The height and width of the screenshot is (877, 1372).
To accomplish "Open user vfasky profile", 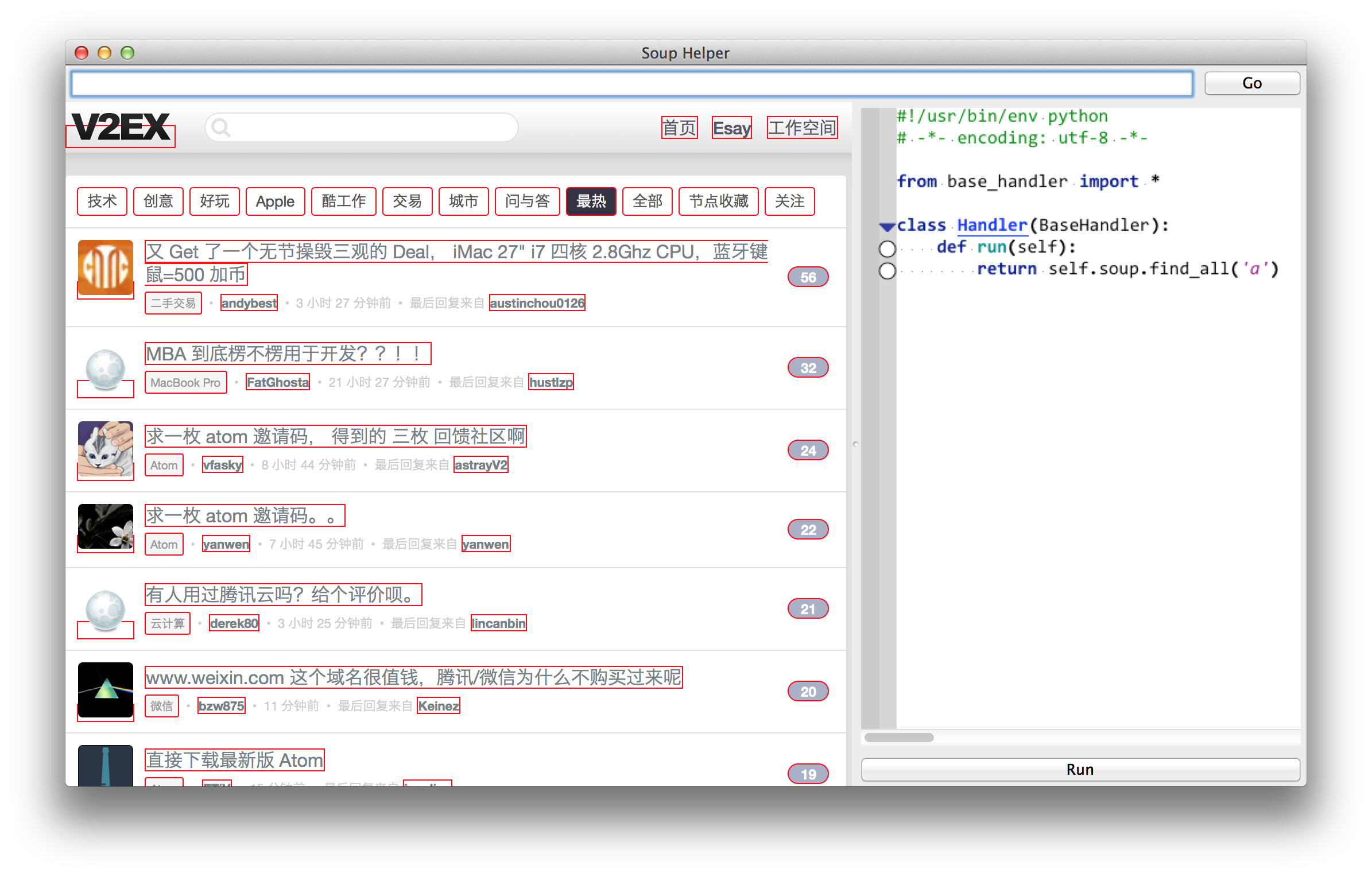I will tap(223, 465).
